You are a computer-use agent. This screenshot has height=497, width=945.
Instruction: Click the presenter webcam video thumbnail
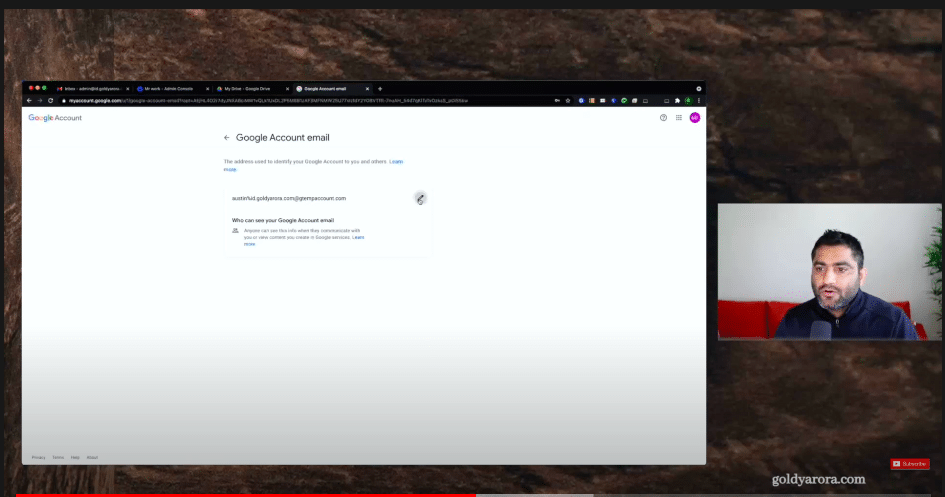(x=829, y=272)
